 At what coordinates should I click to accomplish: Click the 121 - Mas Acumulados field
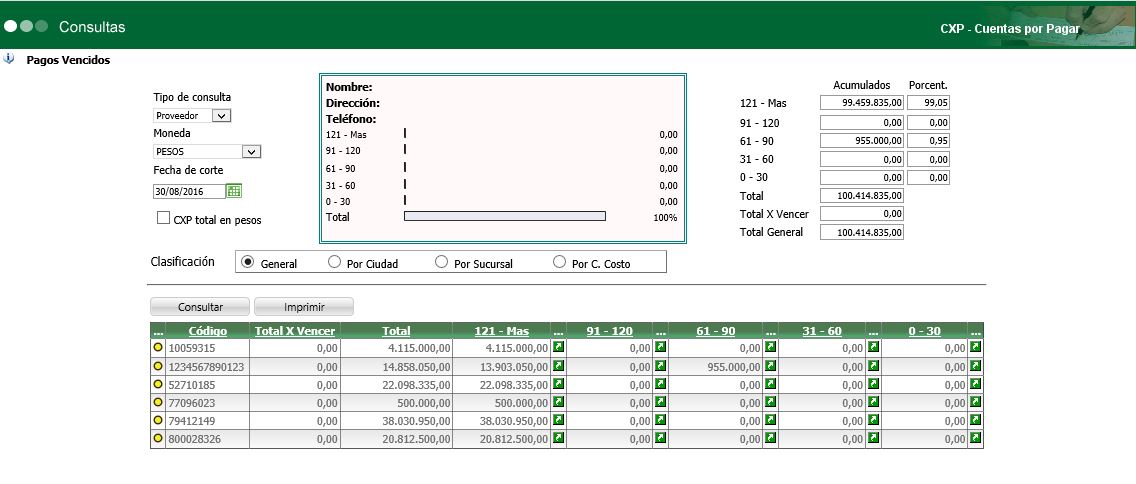(x=862, y=103)
